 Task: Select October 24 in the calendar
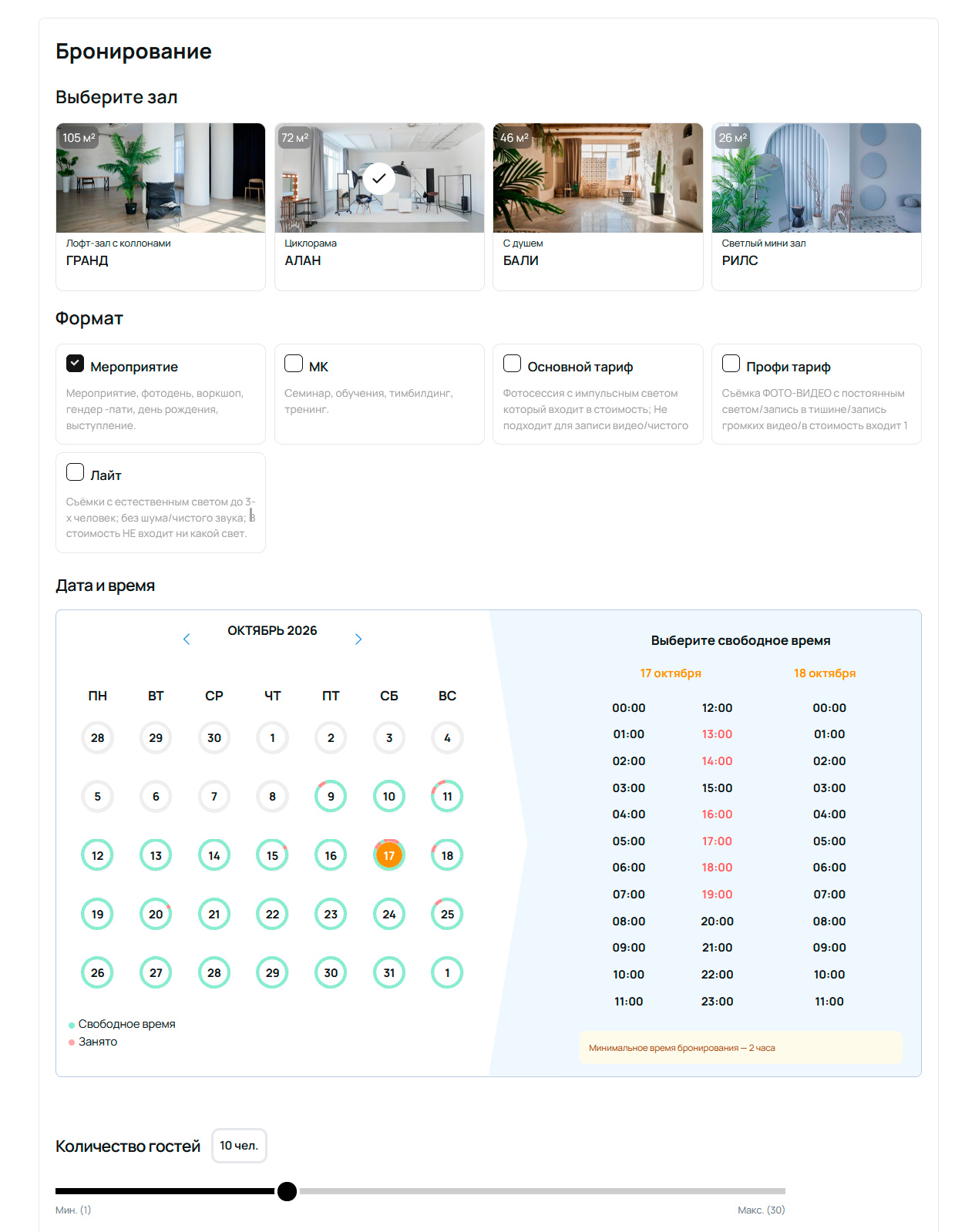click(389, 914)
